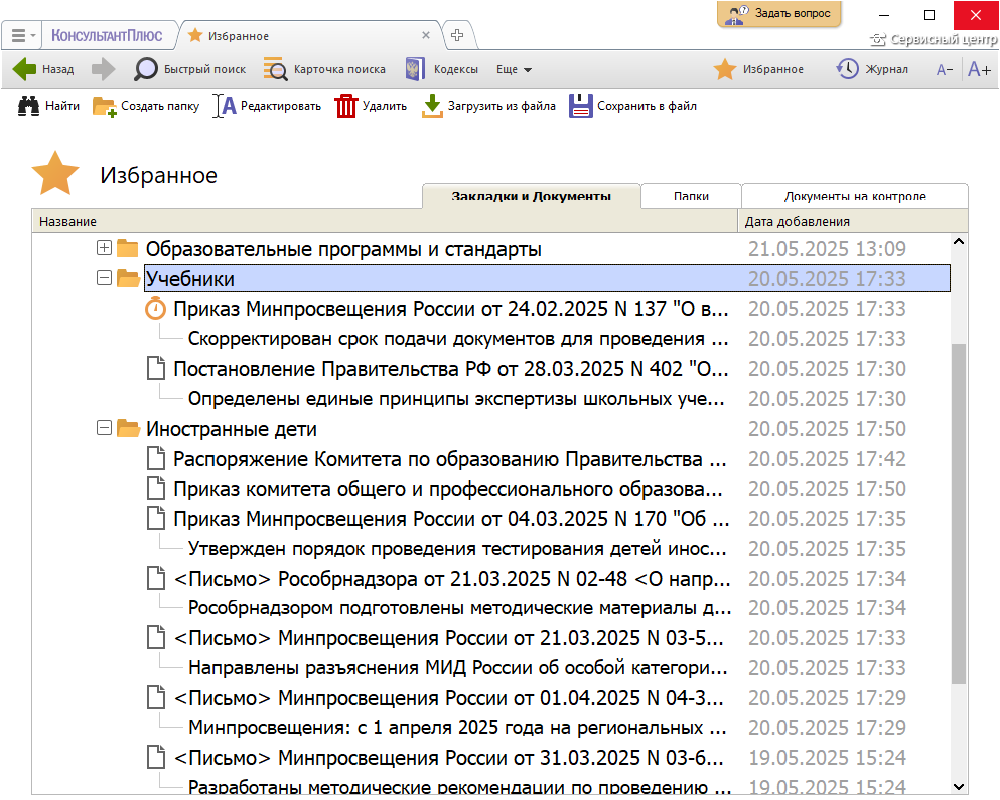
Task: Click date 20.05.2025 17:42 cell
Action: (827, 459)
